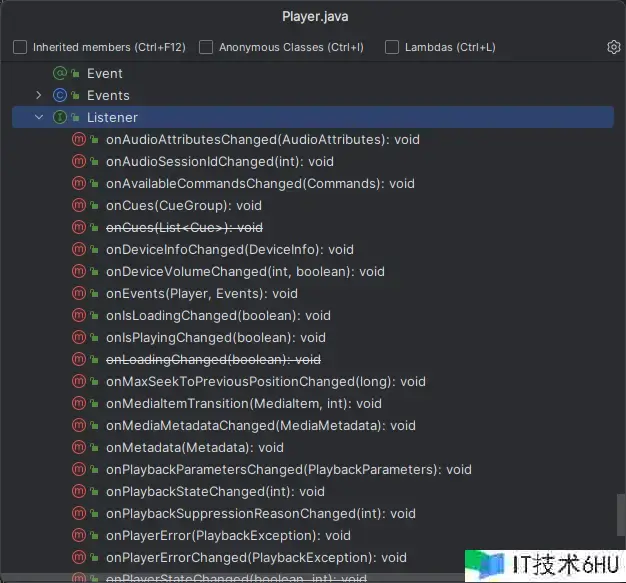Select onIsPlayingChanged(boolean): void
626x583 pixels.
tap(216, 337)
